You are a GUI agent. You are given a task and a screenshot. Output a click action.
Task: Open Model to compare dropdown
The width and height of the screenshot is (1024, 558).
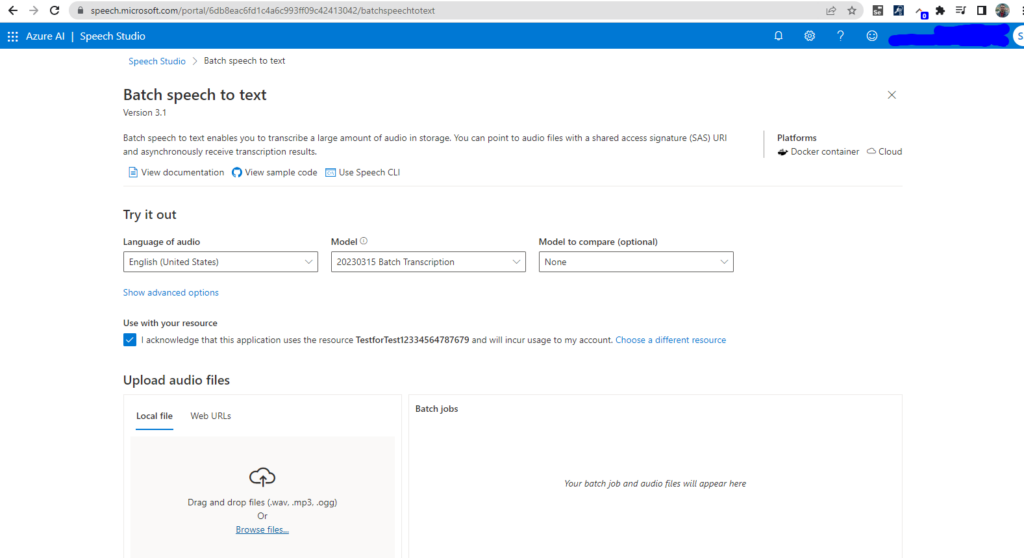click(635, 262)
